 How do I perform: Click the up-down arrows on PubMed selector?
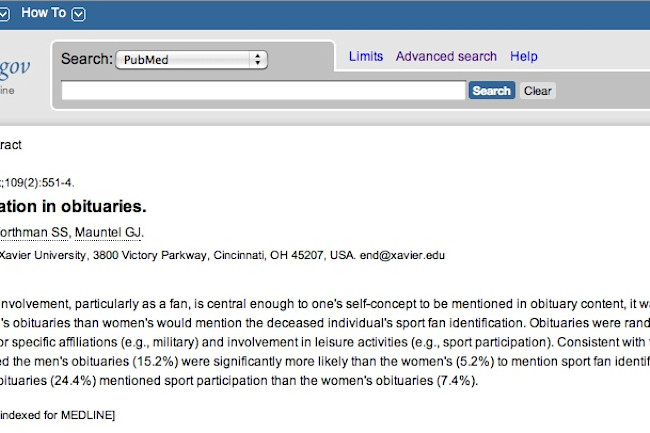[258, 60]
